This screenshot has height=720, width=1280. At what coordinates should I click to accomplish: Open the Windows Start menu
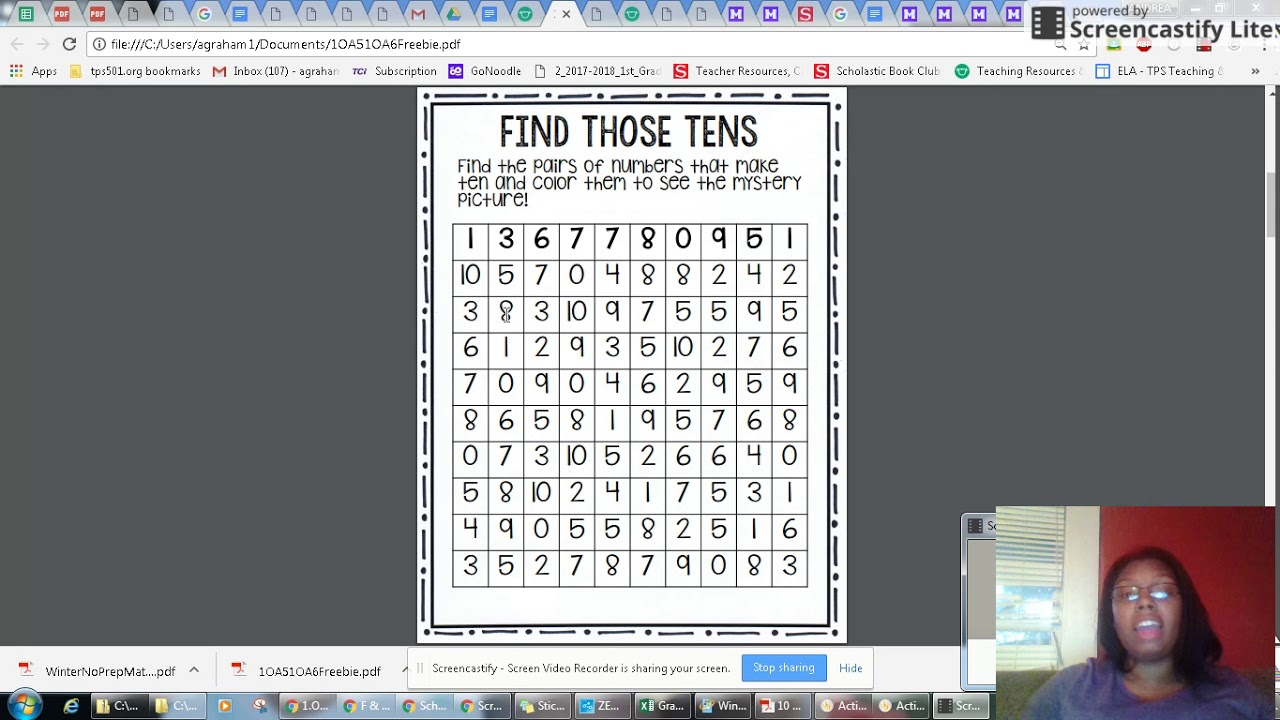tap(24, 706)
